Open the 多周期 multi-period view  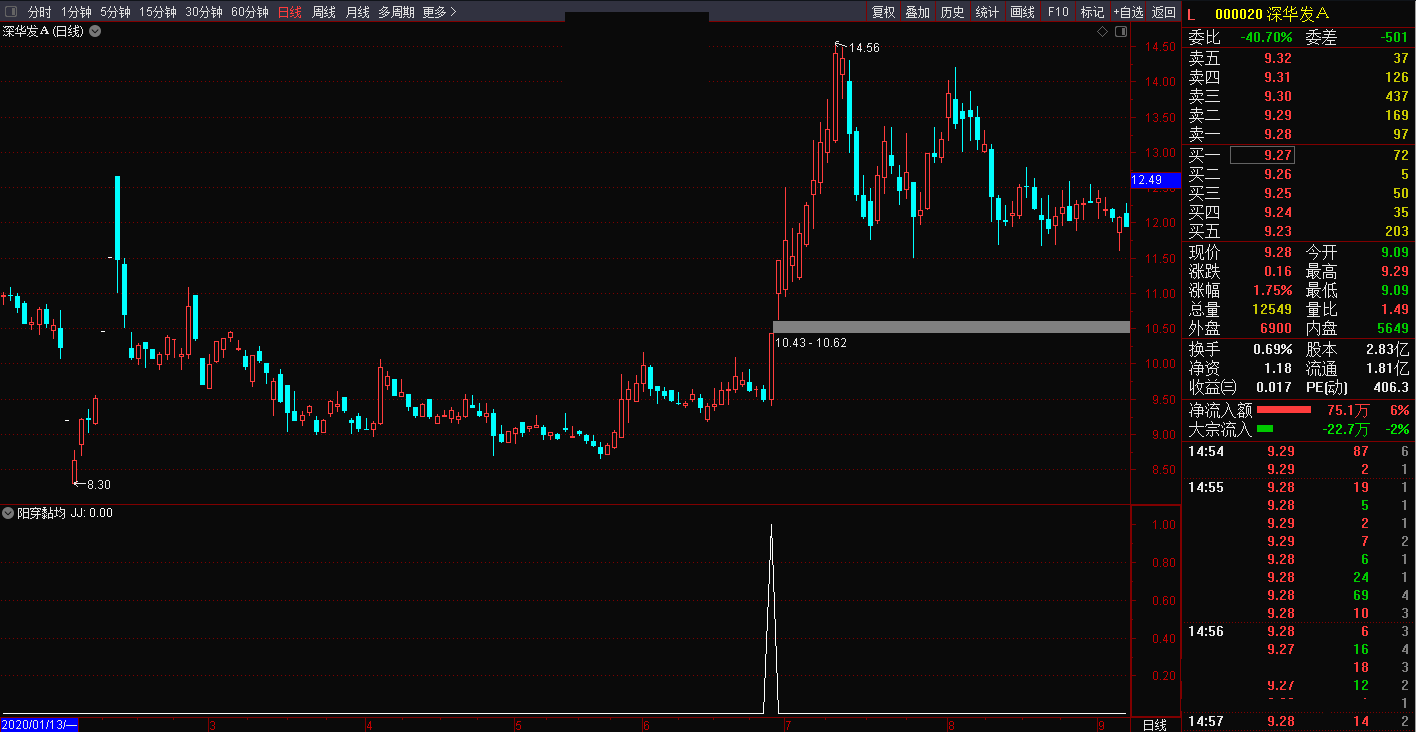pos(396,12)
